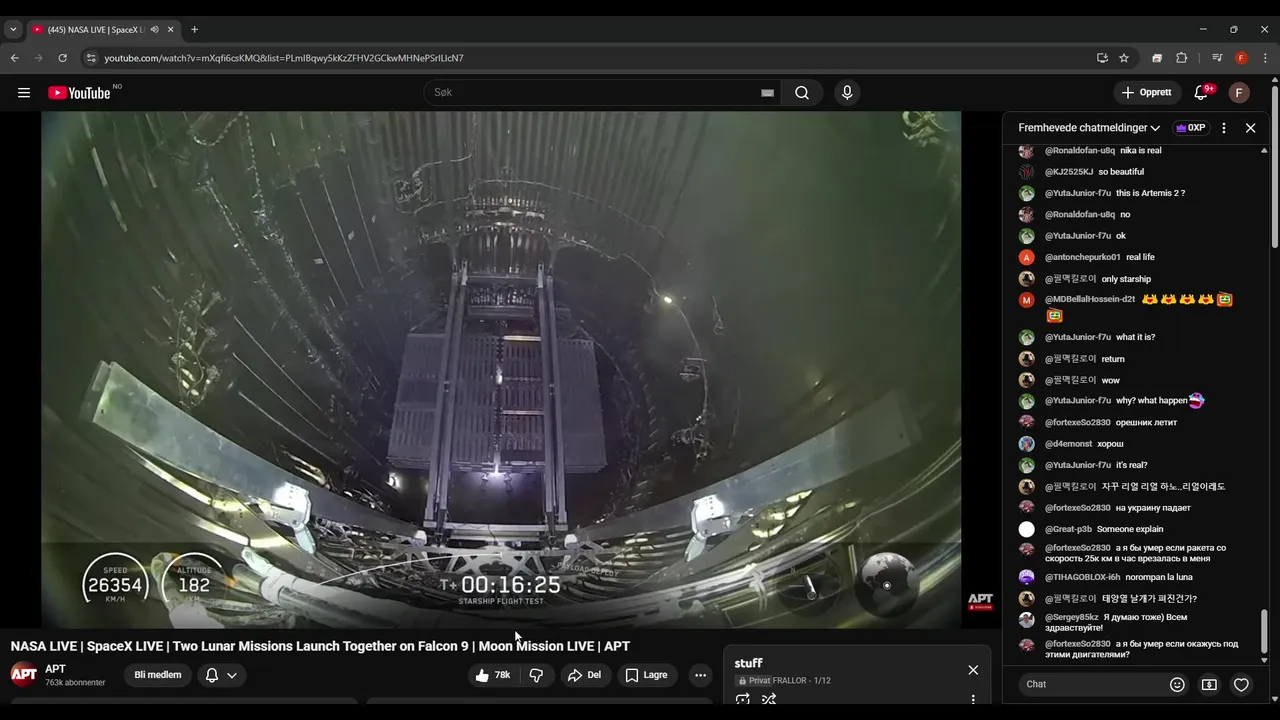Open notifications bell
1280x720 pixels.
[x=1202, y=93]
